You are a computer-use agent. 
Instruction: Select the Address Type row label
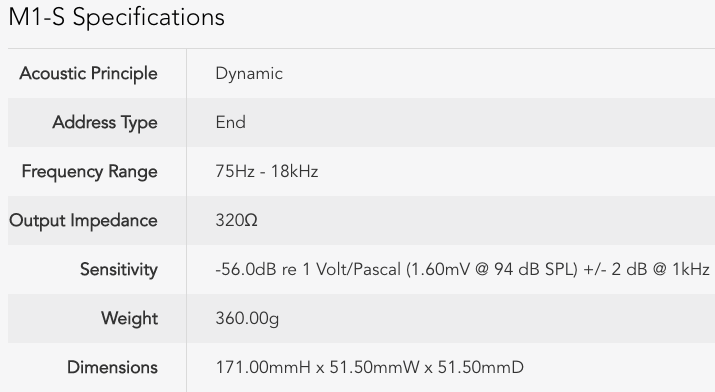pyautogui.click(x=105, y=123)
